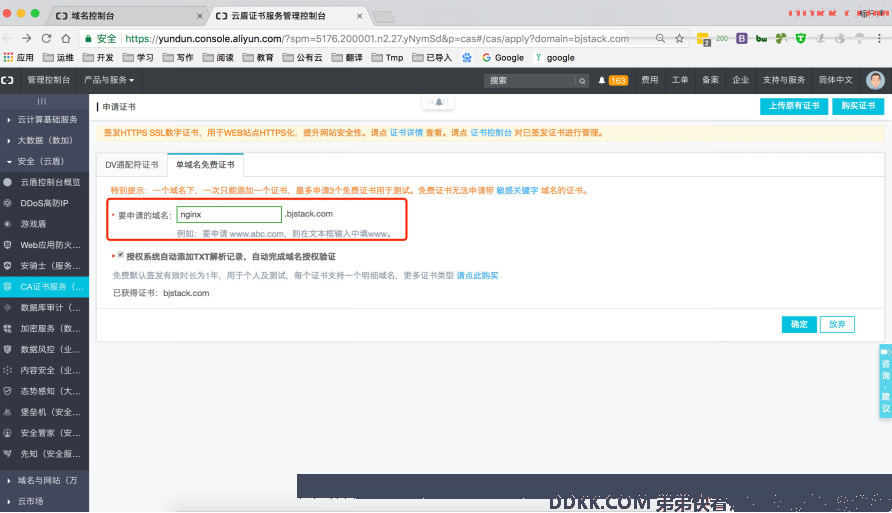Click 上传原有证书 button
The width and height of the screenshot is (892, 513).
coord(794,106)
